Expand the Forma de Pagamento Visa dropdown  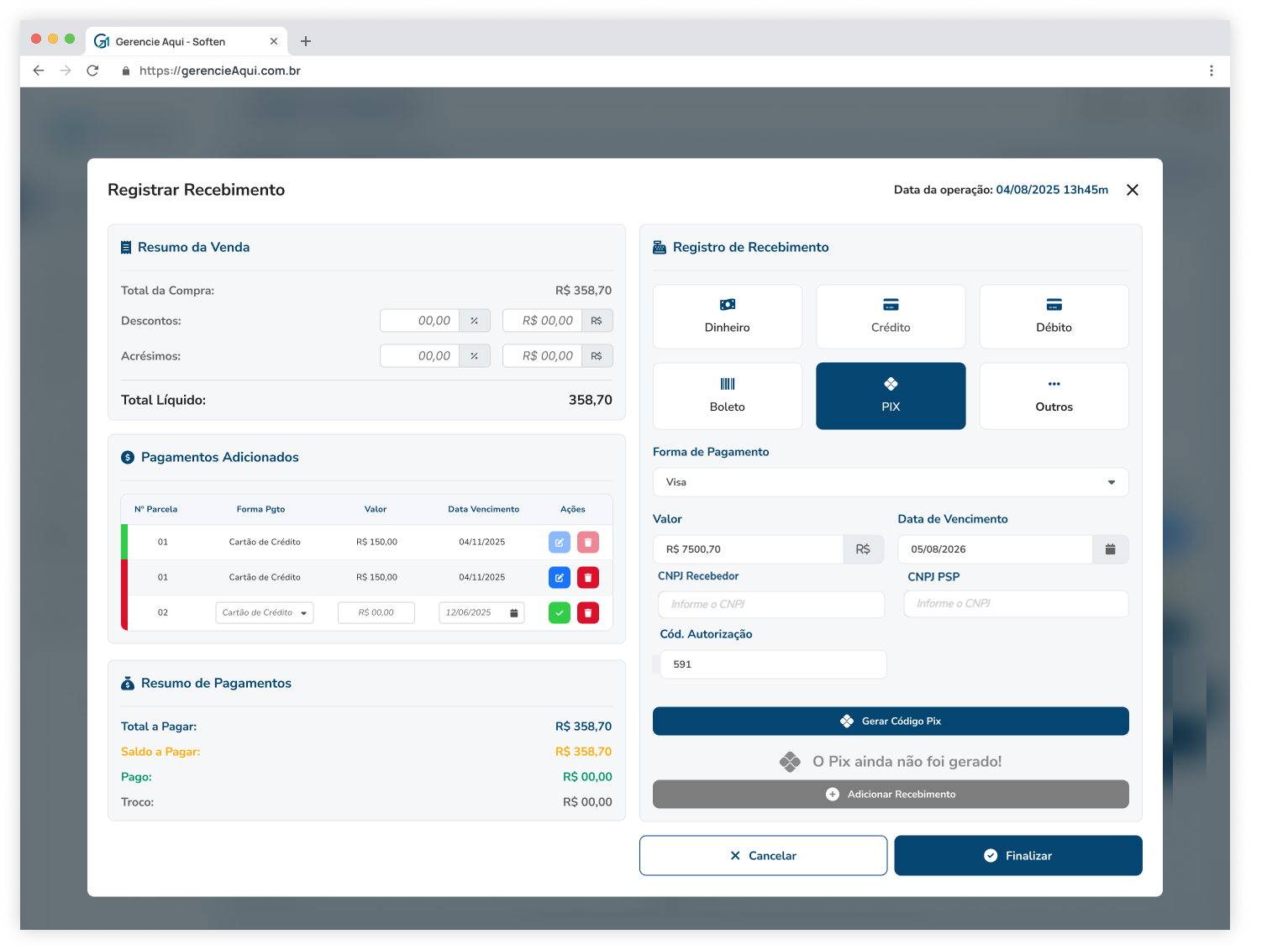tap(890, 482)
